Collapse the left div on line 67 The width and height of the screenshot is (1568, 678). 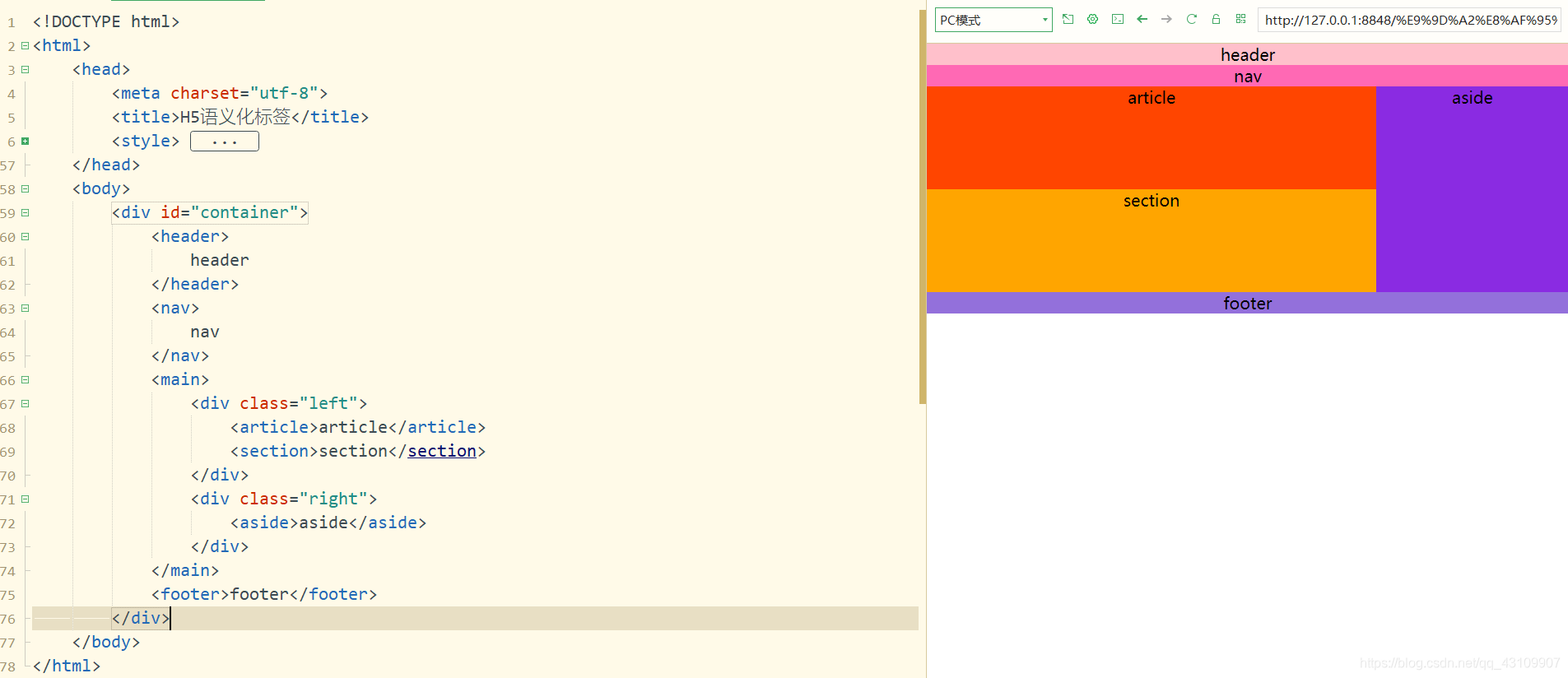[x=25, y=403]
